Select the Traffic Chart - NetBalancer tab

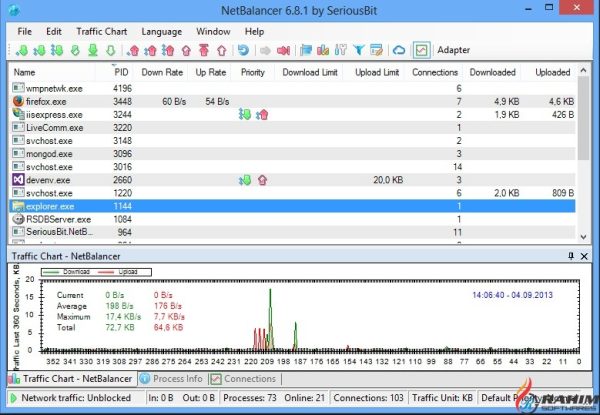pyautogui.click(x=71, y=379)
